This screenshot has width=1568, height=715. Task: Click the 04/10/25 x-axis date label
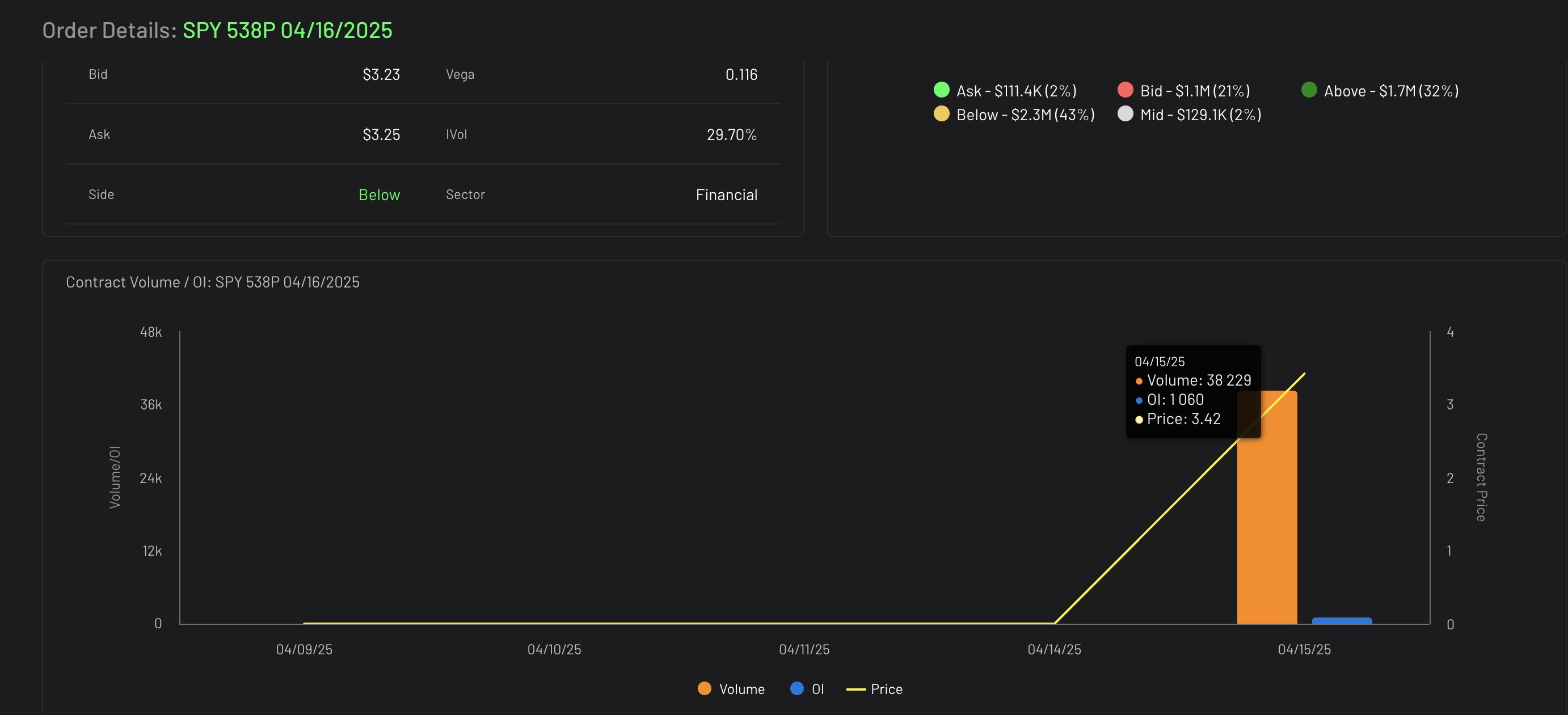pos(554,649)
